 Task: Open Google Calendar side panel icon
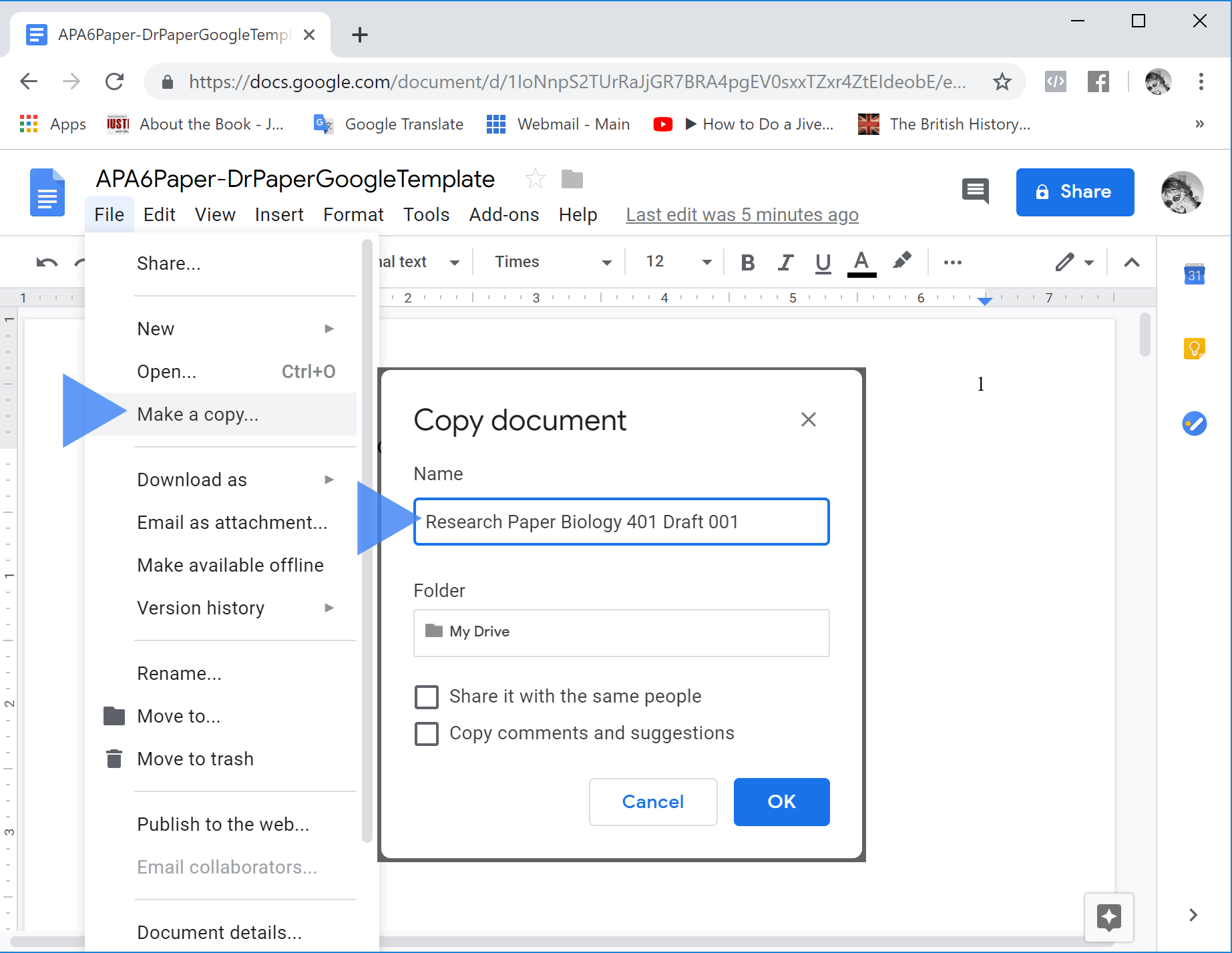pos(1194,274)
